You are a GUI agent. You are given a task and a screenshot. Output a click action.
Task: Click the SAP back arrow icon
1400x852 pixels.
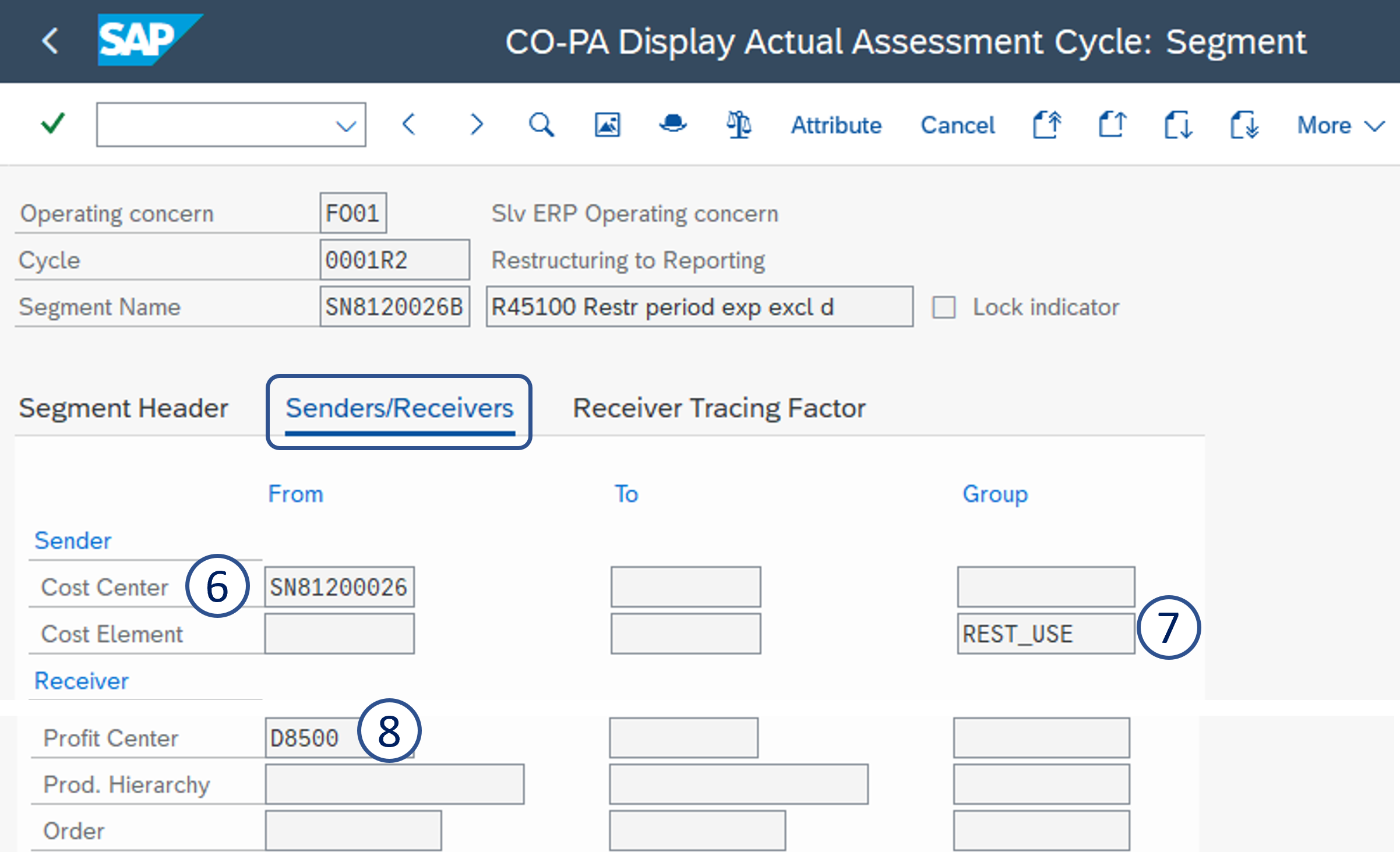click(x=51, y=41)
